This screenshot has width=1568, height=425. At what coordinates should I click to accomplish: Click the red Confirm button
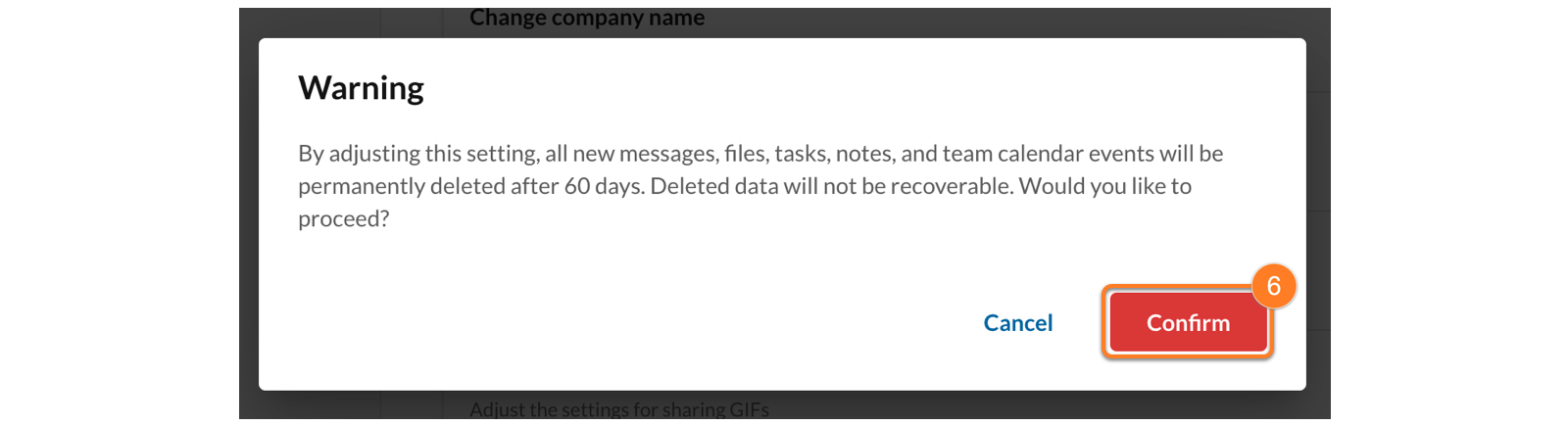(1188, 323)
